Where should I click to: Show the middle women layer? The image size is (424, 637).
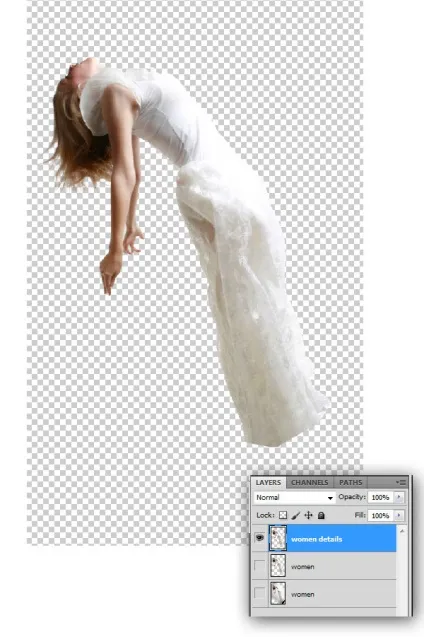[x=260, y=566]
